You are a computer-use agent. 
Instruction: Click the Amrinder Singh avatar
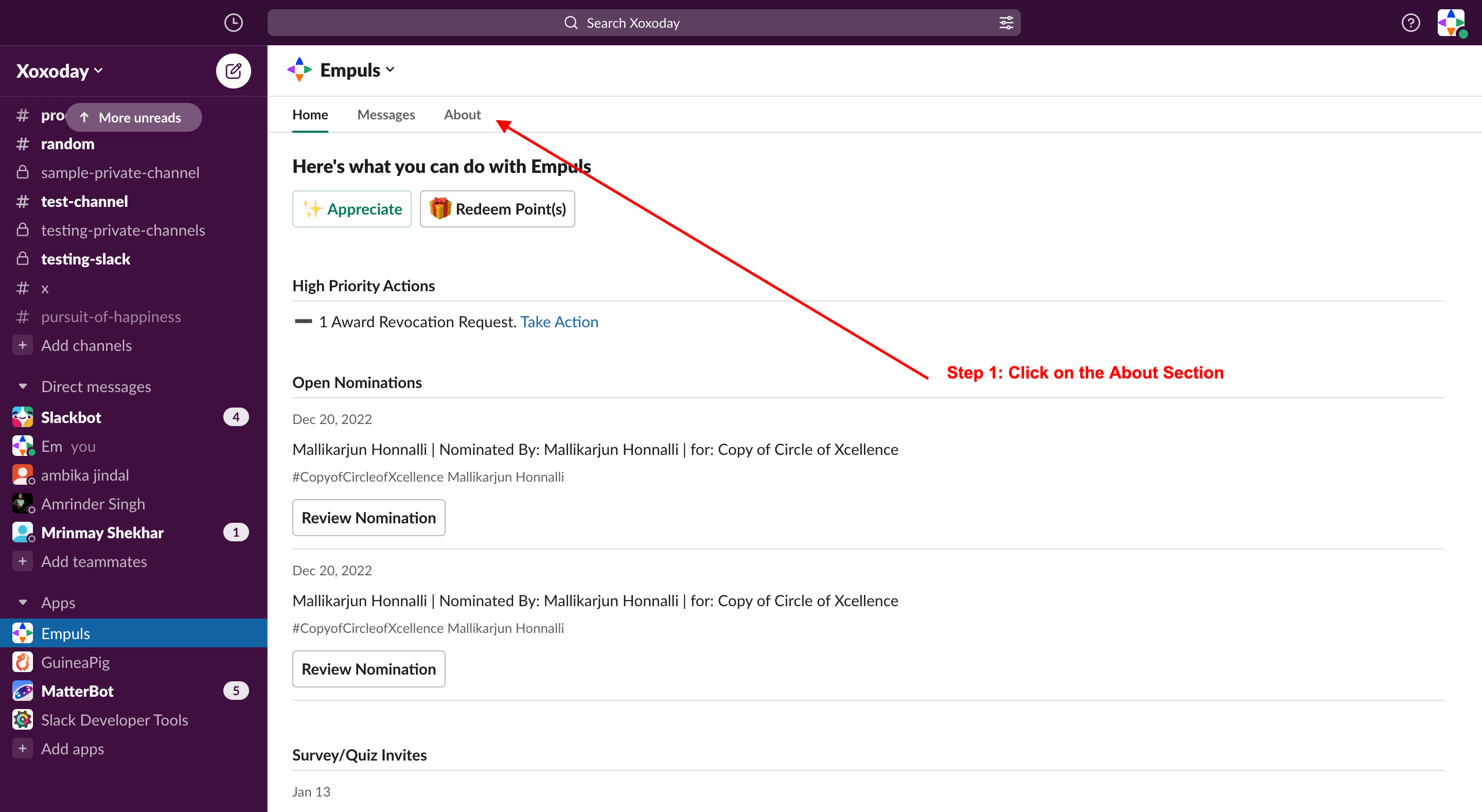[23, 504]
